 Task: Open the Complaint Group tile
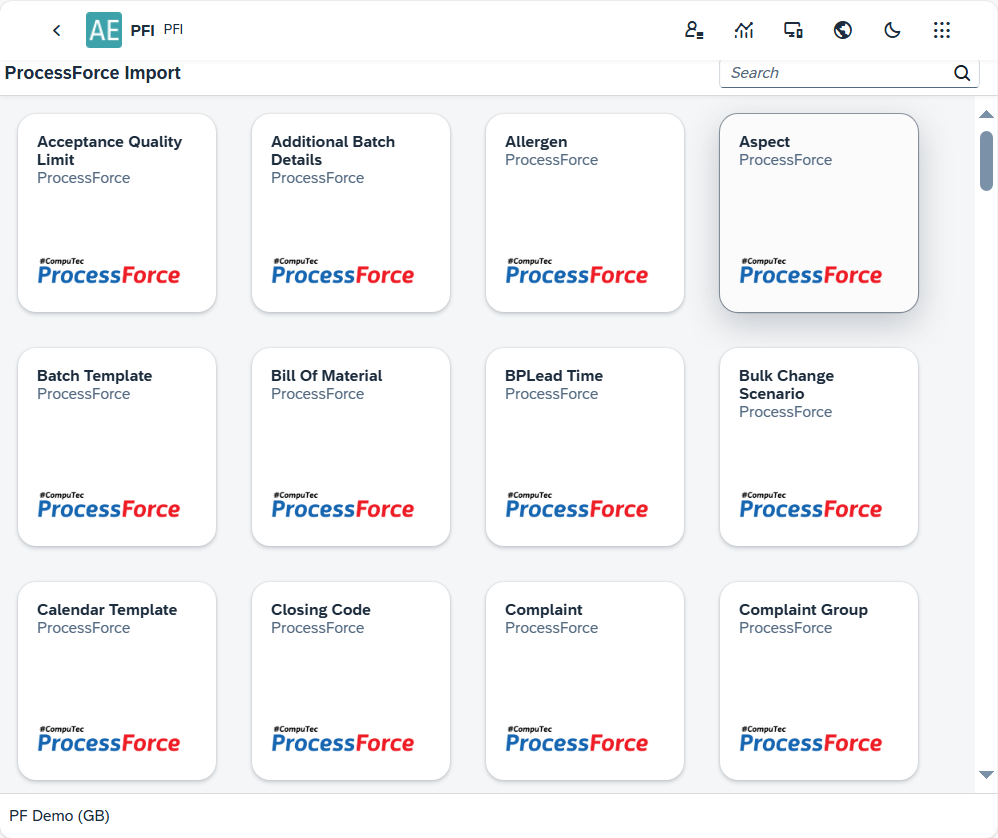pyautogui.click(x=818, y=680)
